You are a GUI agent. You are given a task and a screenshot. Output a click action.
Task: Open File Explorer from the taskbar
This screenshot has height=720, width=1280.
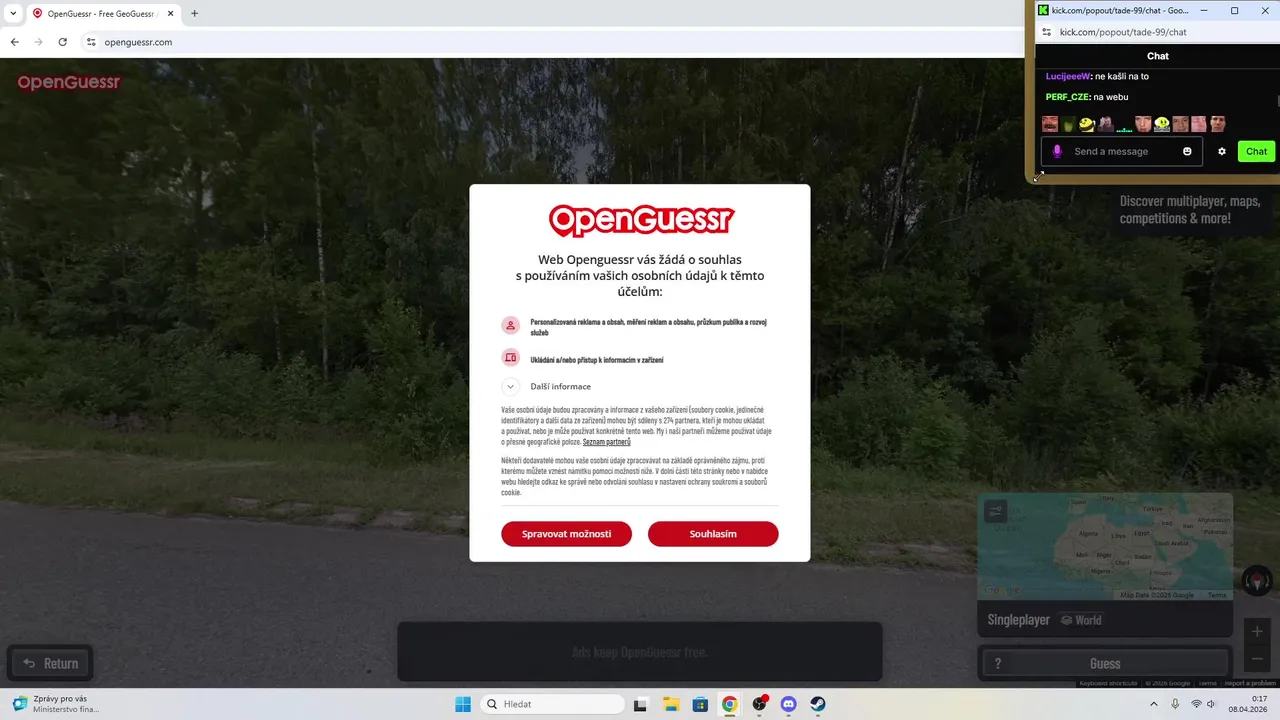click(671, 704)
